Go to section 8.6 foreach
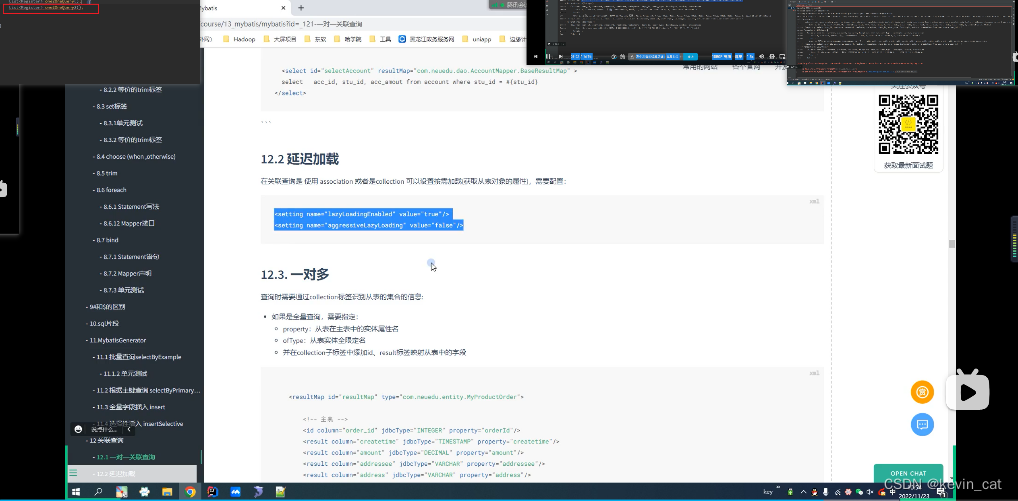 (x=110, y=190)
